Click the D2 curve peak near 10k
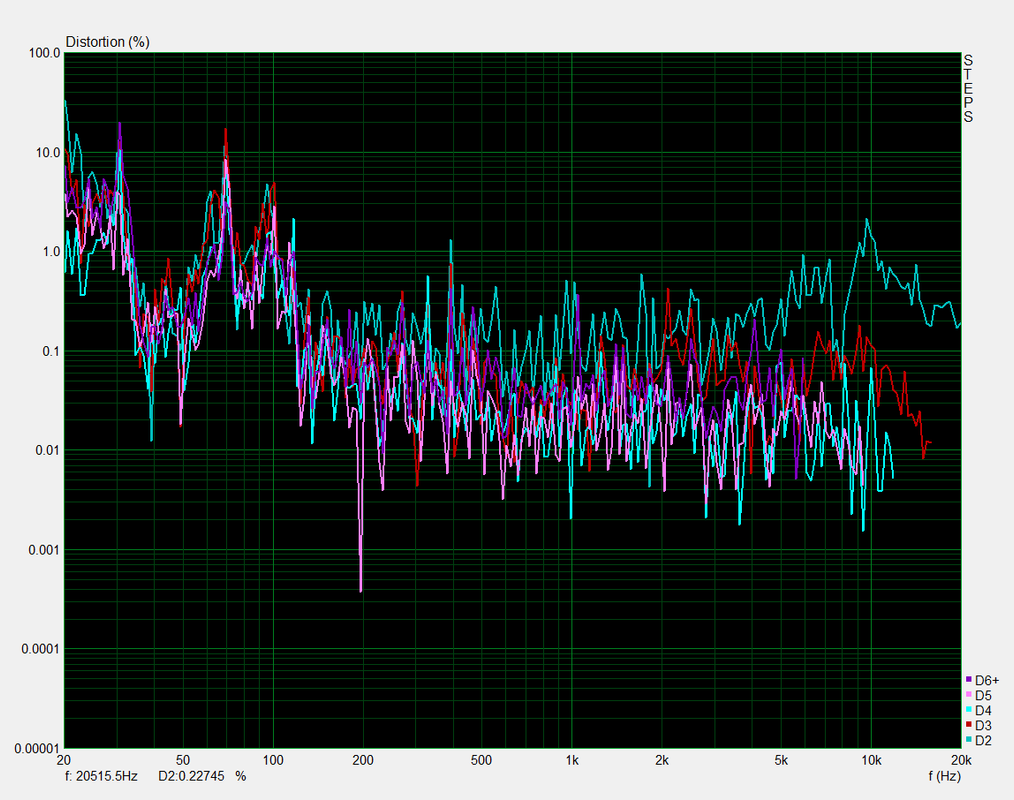The image size is (1014, 800). click(867, 221)
